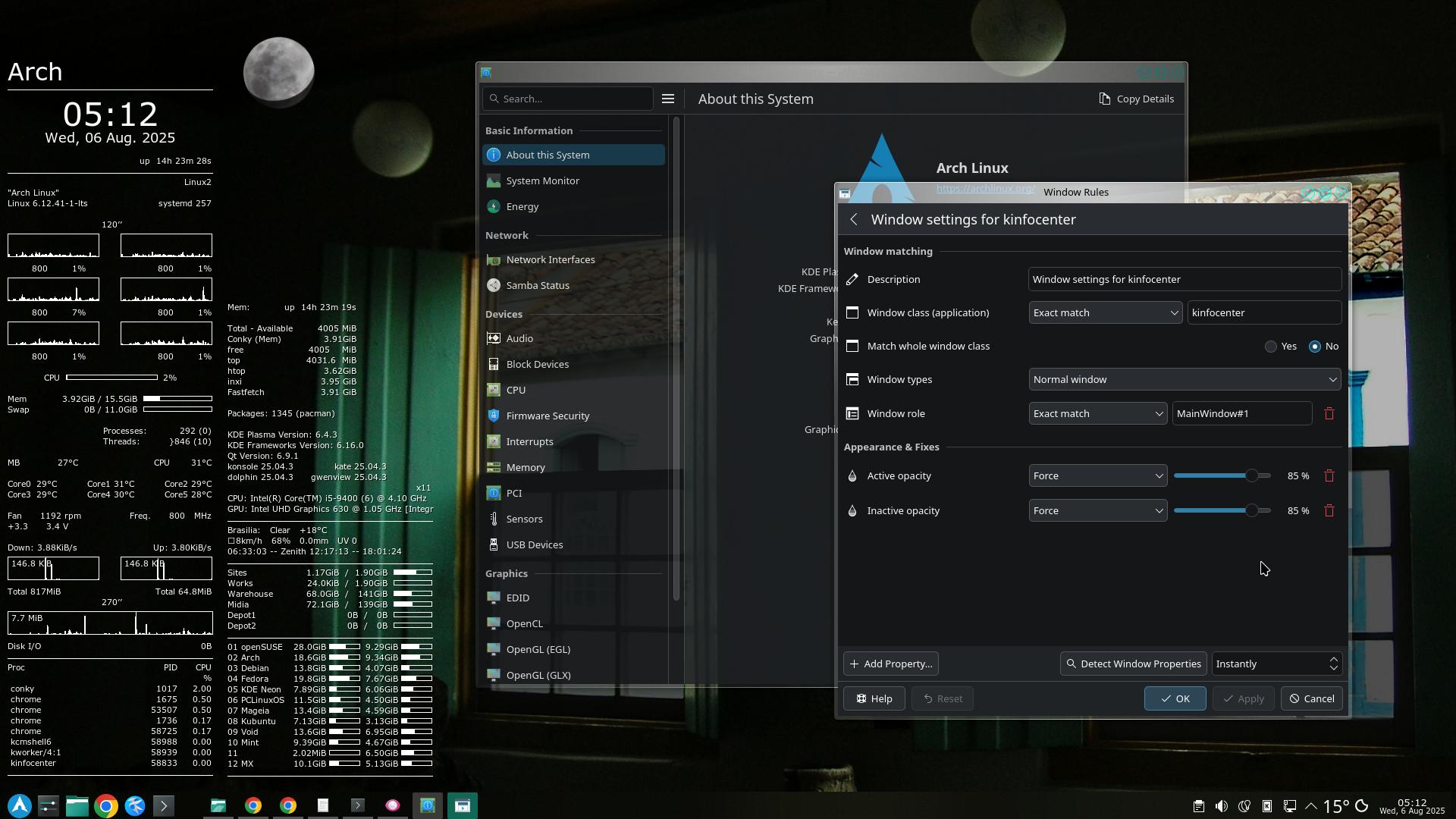Open the Active opacity Force dropdown
Image resolution: width=1456 pixels, height=819 pixels.
pyautogui.click(x=1097, y=476)
